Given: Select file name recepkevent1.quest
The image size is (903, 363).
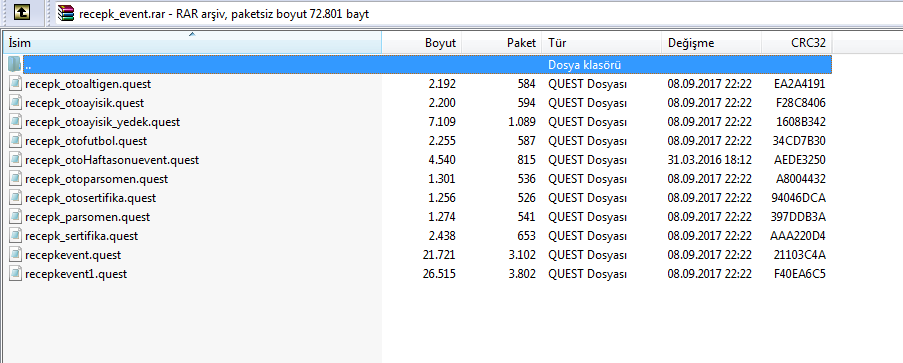Looking at the screenshot, I should 76,274.
